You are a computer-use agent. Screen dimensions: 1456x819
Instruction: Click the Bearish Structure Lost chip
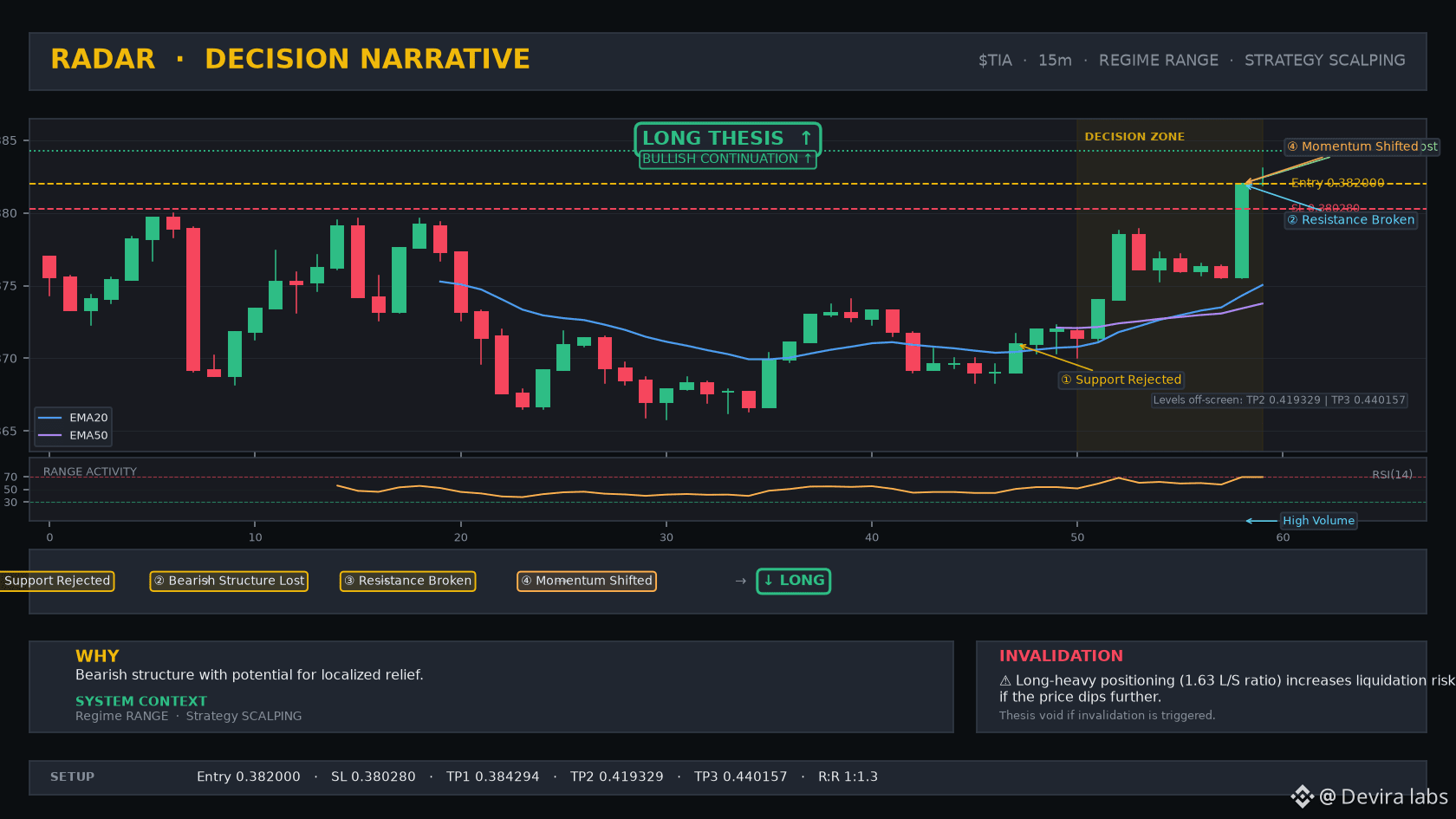pos(230,581)
